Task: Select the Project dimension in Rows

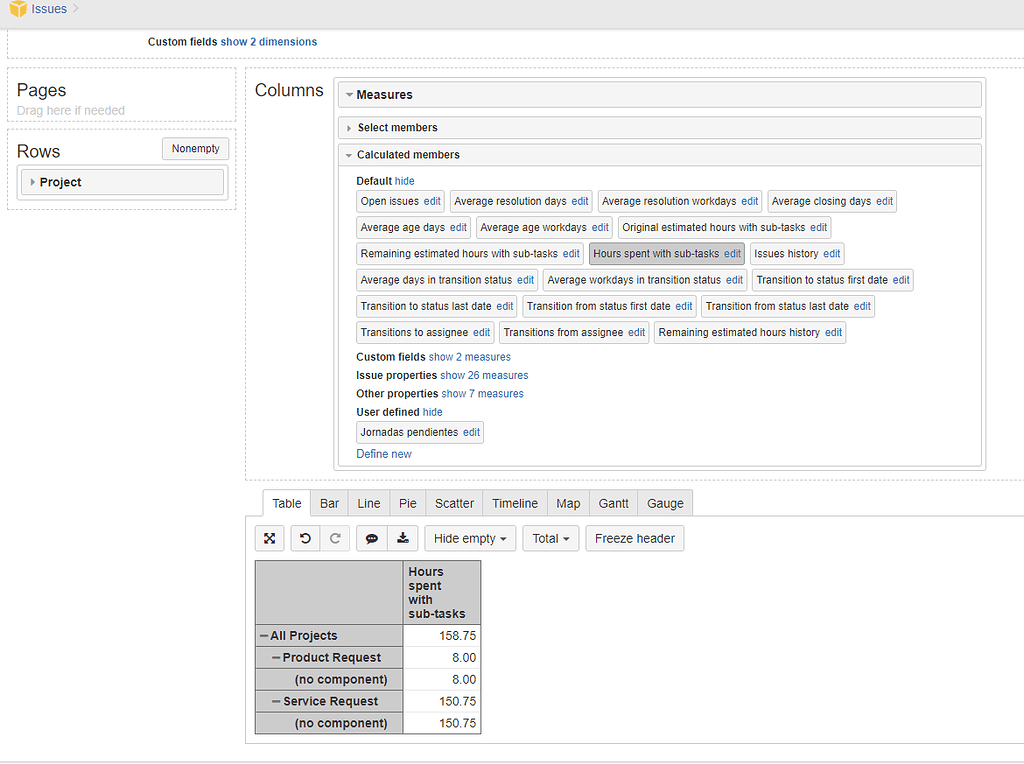Action: (120, 182)
